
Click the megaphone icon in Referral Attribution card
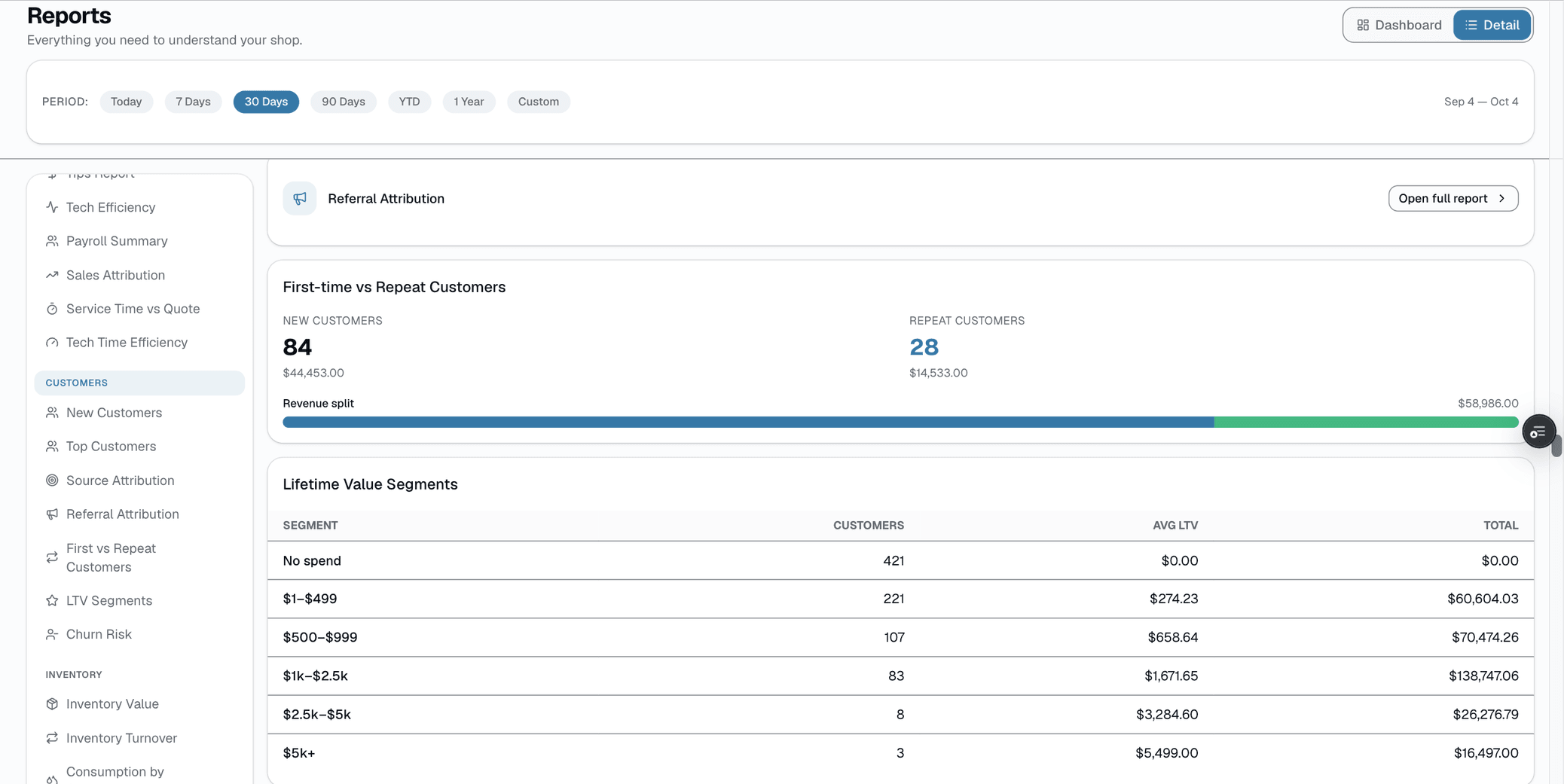pos(300,199)
